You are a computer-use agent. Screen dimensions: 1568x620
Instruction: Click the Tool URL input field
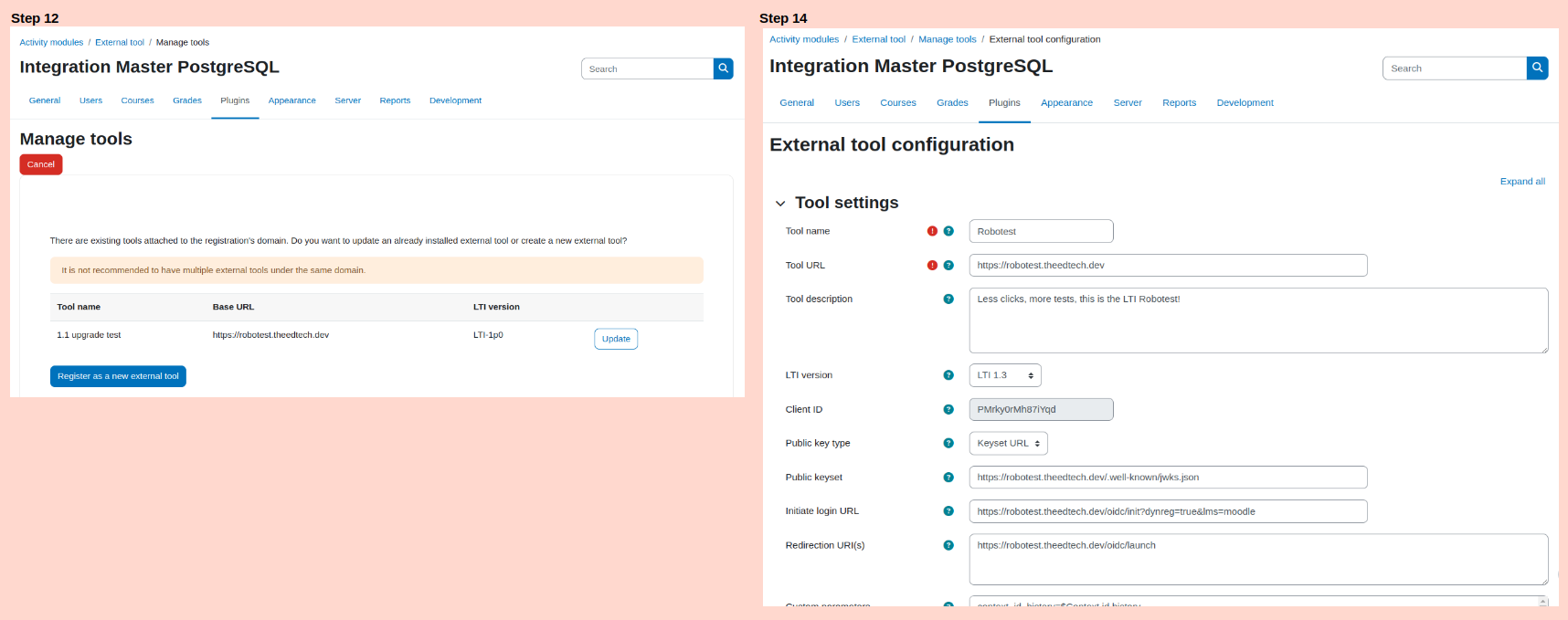click(x=1168, y=265)
